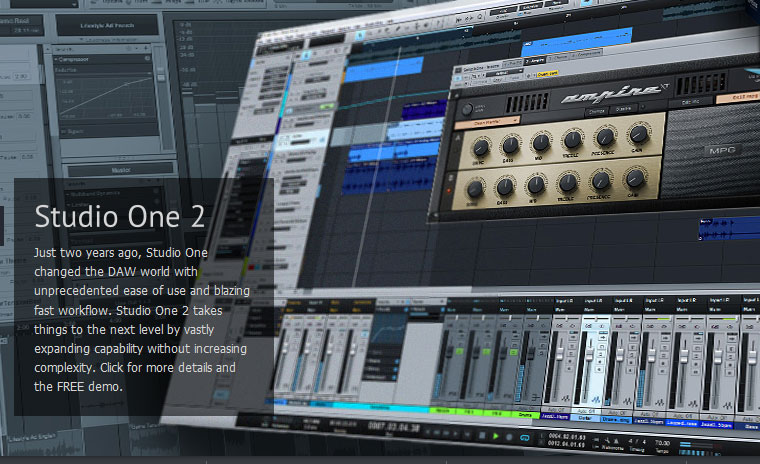Adjust Ampire channel A Presence knob
760x464 pixels.
pos(605,137)
